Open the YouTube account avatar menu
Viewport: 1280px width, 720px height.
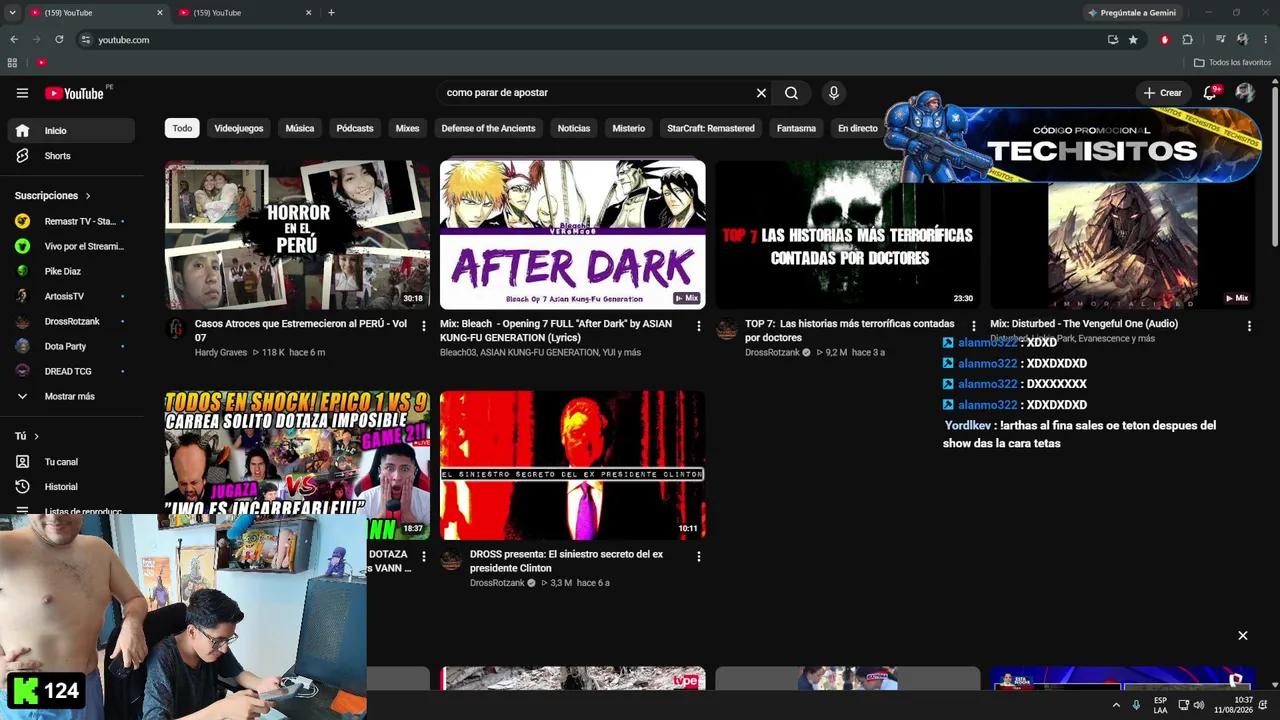tap(1245, 93)
